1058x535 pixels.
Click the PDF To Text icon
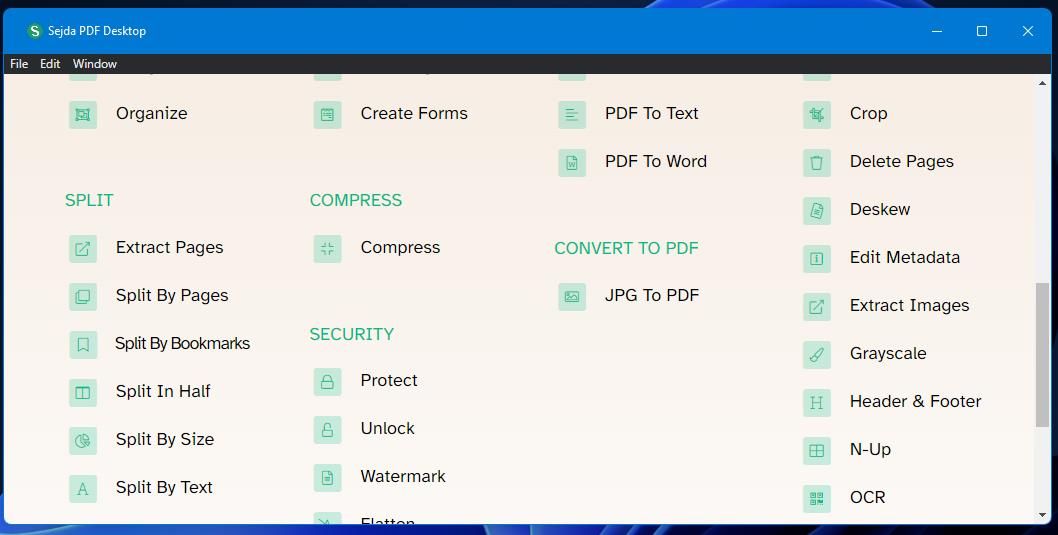point(572,115)
